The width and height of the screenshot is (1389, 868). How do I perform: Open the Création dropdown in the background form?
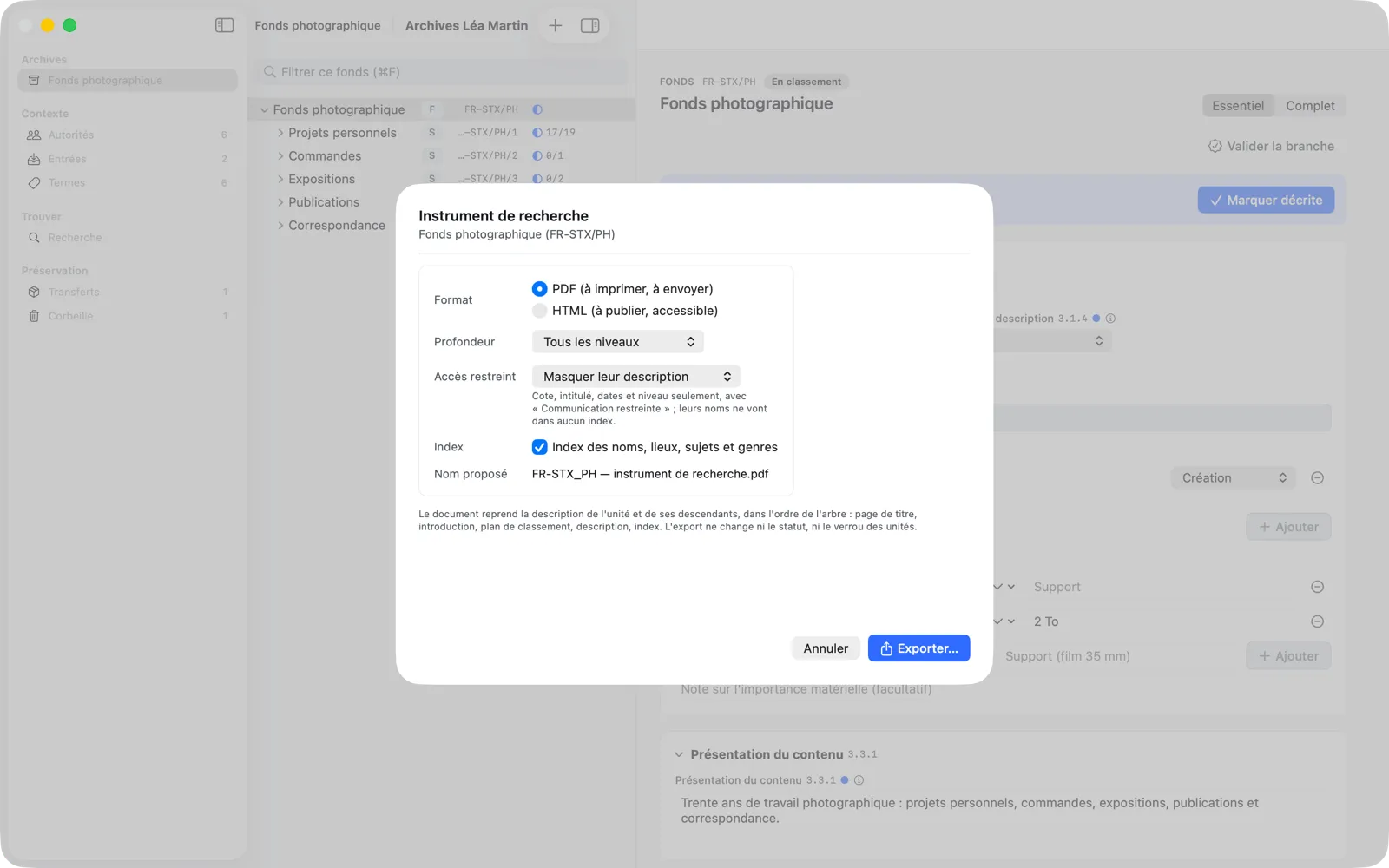point(1233,478)
